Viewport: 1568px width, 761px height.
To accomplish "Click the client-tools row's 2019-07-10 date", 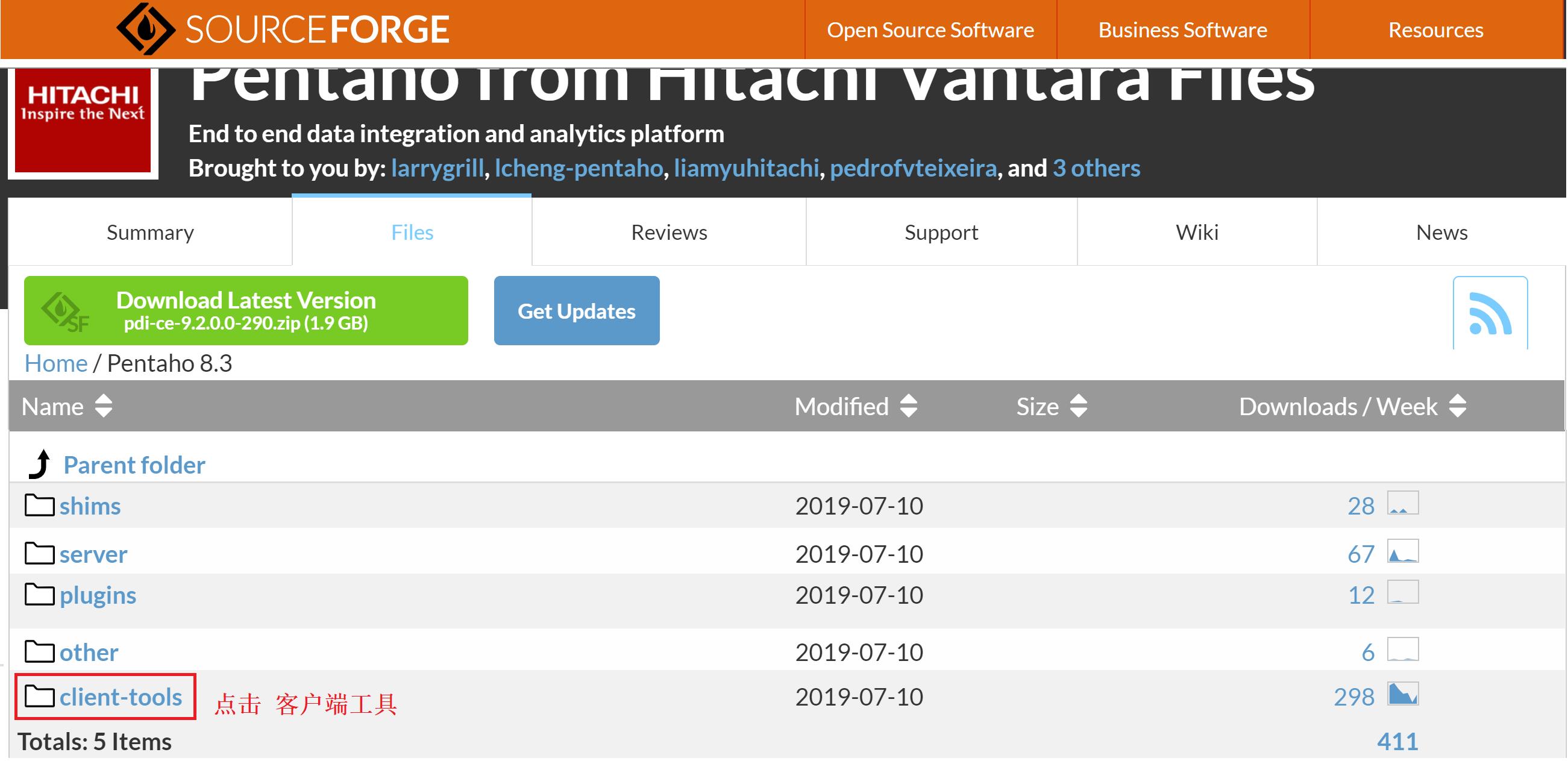I will [x=859, y=697].
